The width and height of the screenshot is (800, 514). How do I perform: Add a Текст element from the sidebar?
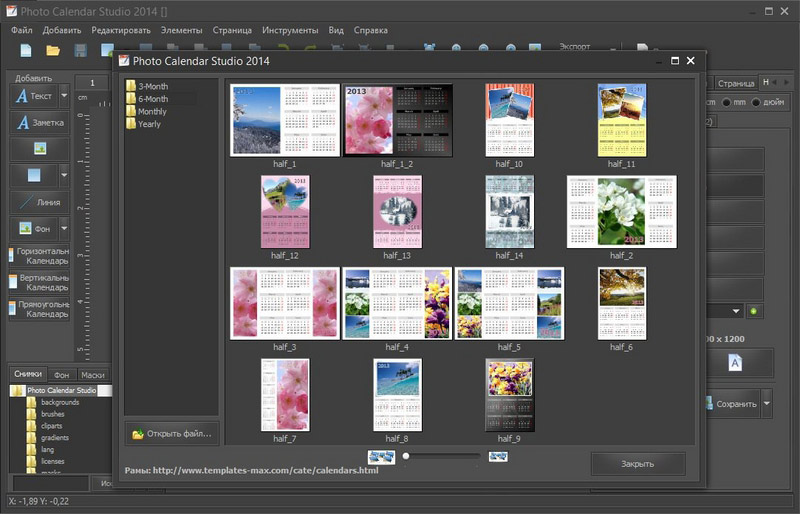(34, 96)
